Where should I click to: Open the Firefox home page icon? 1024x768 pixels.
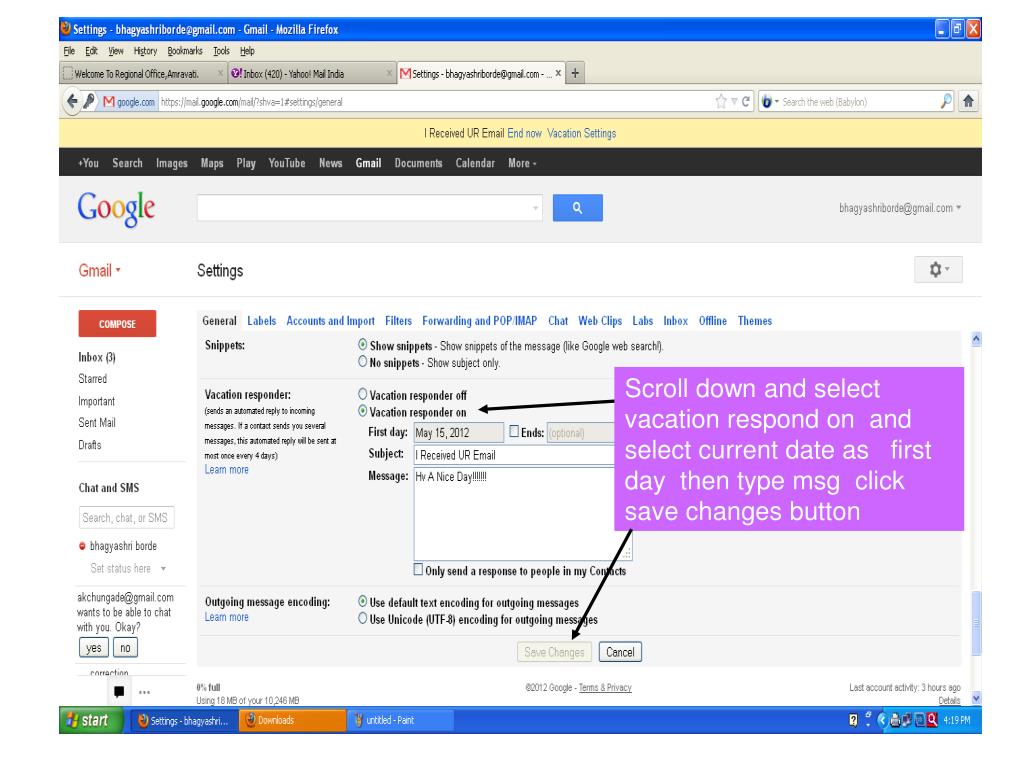pyautogui.click(x=968, y=101)
